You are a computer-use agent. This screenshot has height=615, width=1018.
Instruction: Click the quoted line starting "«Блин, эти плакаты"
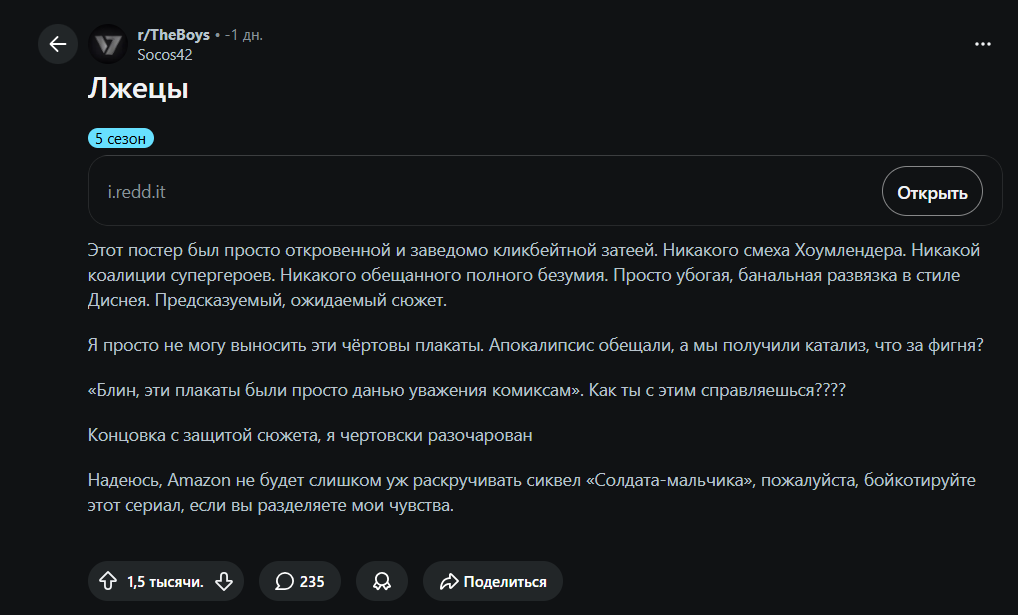(x=467, y=390)
